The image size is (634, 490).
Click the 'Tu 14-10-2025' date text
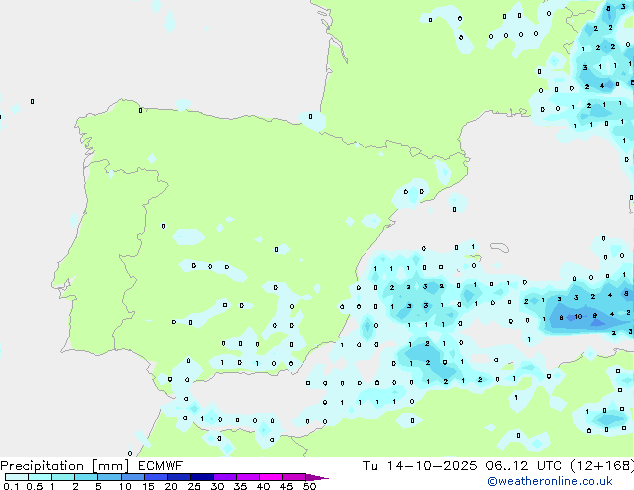click(419, 466)
